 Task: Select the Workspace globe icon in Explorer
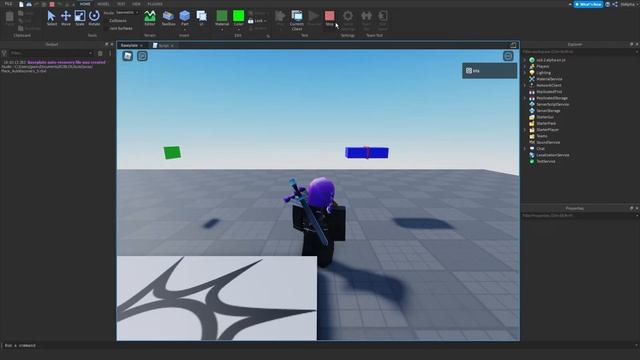[532, 60]
